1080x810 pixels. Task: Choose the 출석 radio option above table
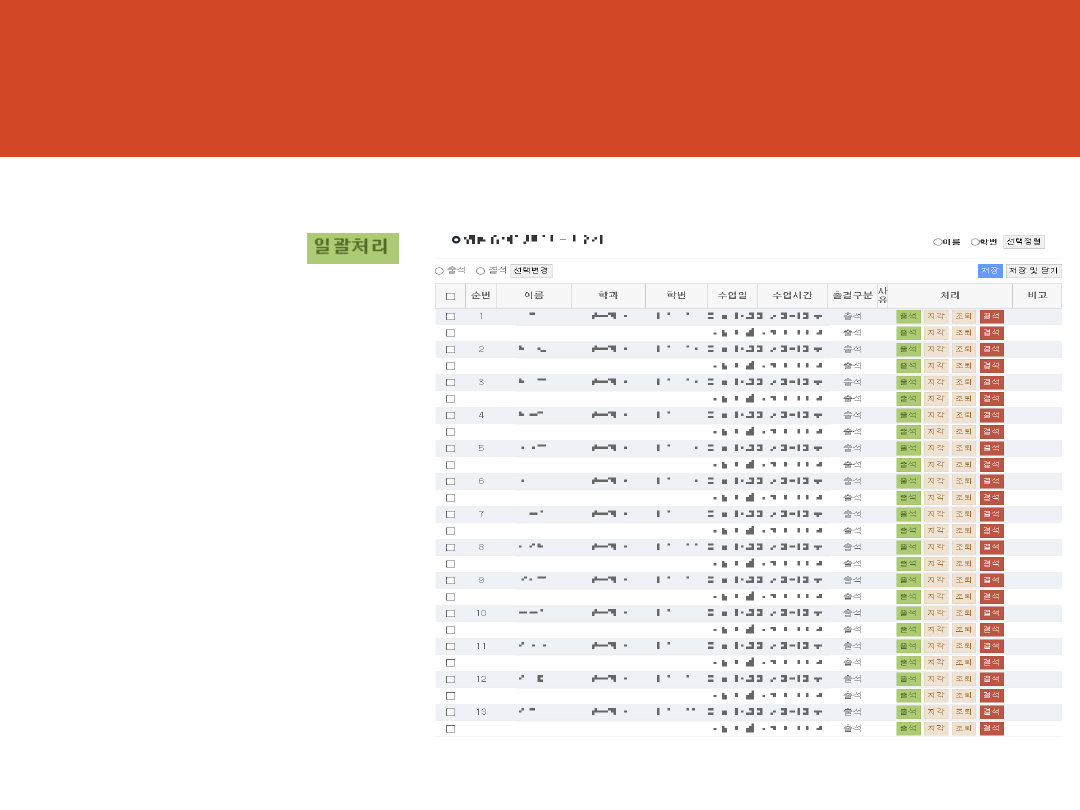439,271
